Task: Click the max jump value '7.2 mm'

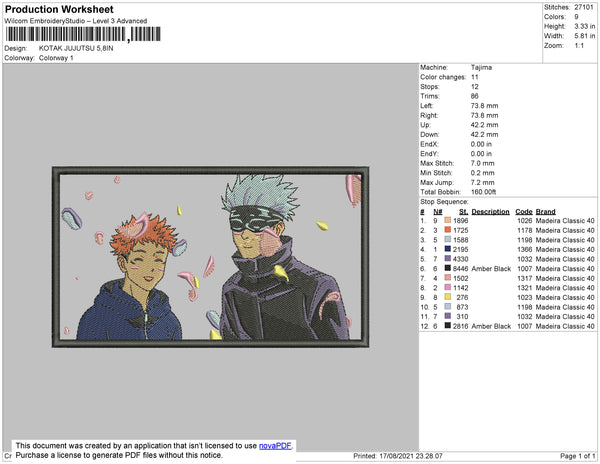Action: (483, 182)
